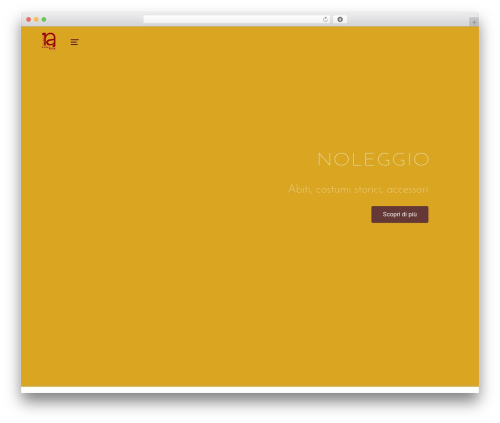This screenshot has width=500, height=423.
Task: Maximize the window using the green button
Action: tap(44, 19)
